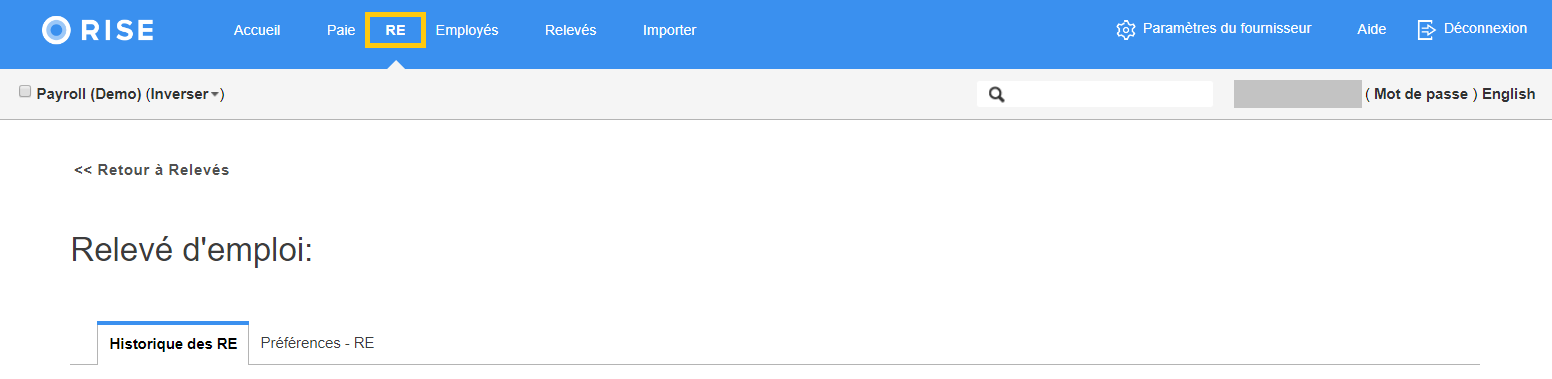Switch language to English
This screenshot has width=1552, height=379.
1508,94
